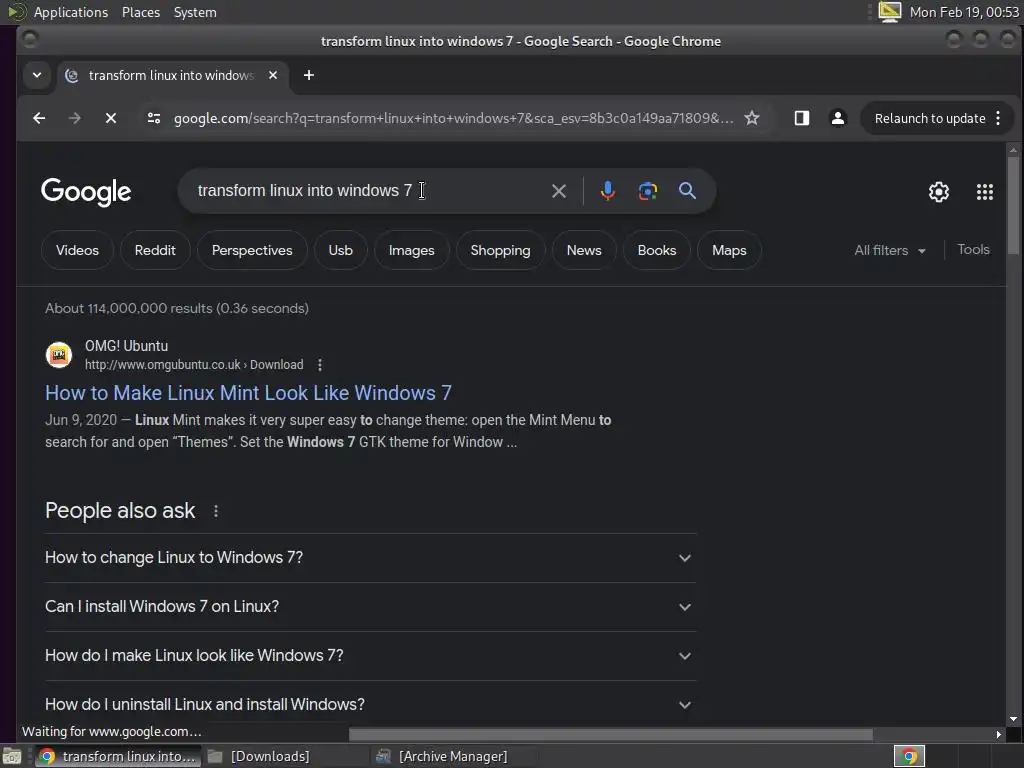Switch to Shopping results
1024x768 pixels.
click(500, 251)
